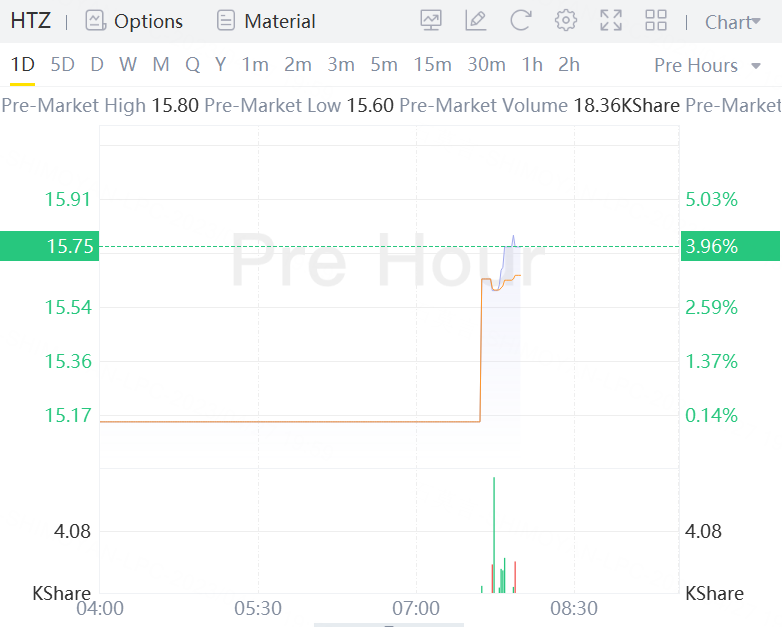The height and width of the screenshot is (627, 782).
Task: Select the 1D timeframe tab
Action: (22, 65)
